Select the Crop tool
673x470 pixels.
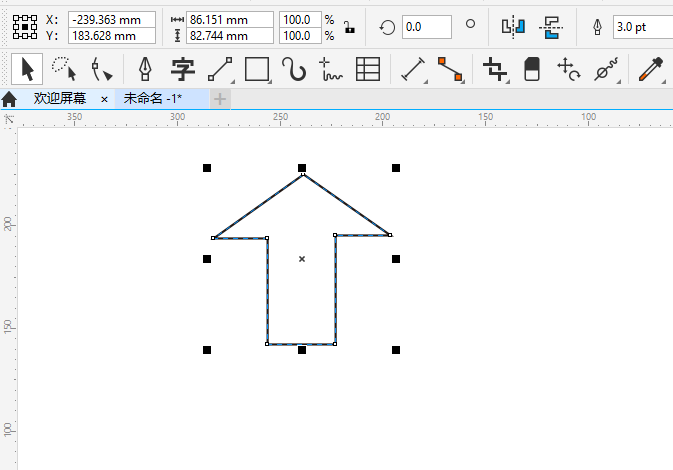coord(494,69)
